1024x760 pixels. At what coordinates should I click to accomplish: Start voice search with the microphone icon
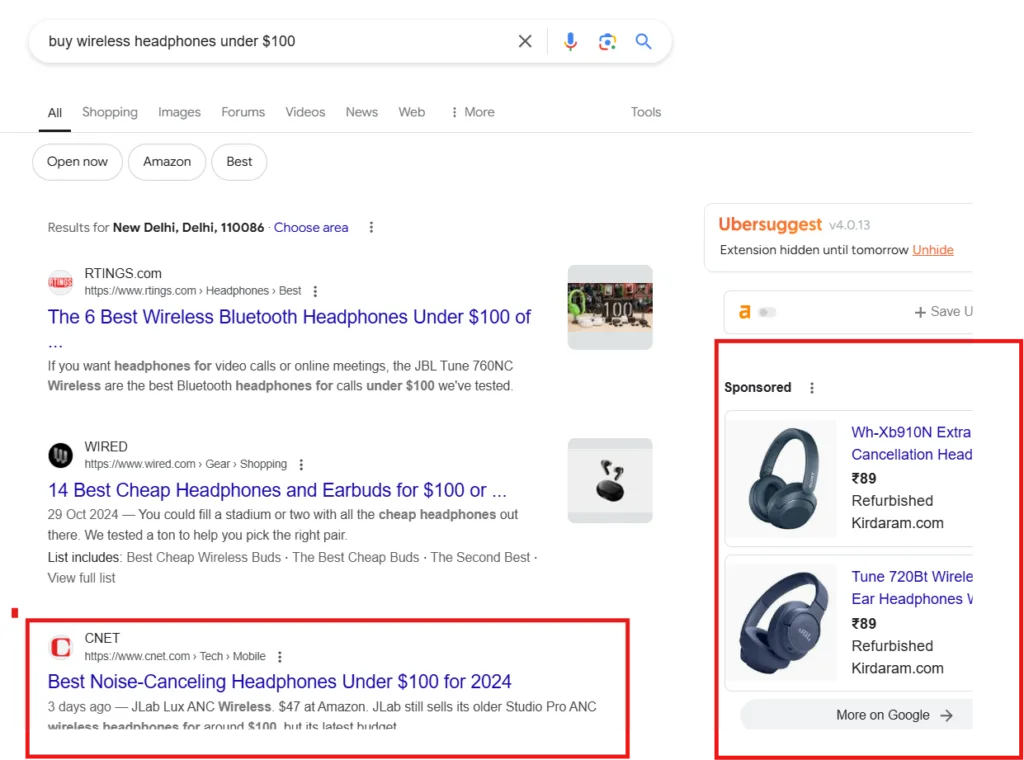click(570, 41)
